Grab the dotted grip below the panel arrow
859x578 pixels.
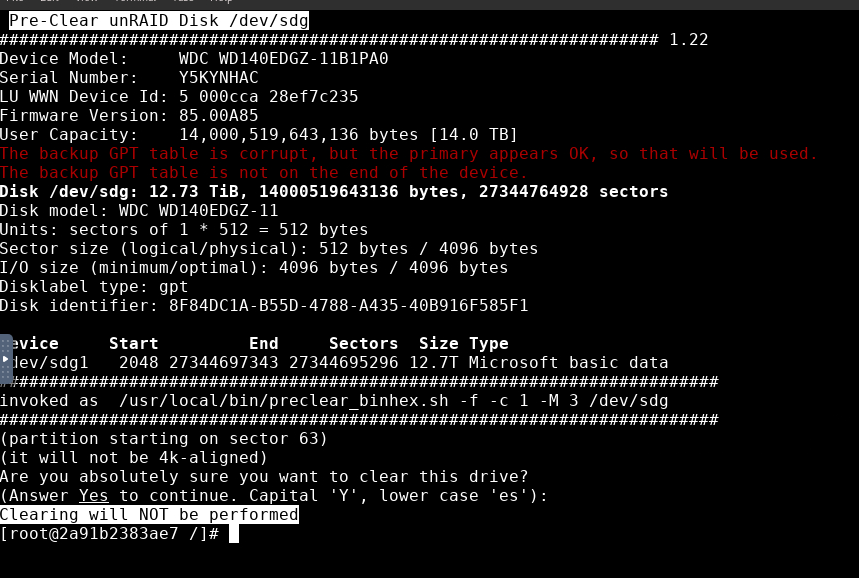click(5, 373)
